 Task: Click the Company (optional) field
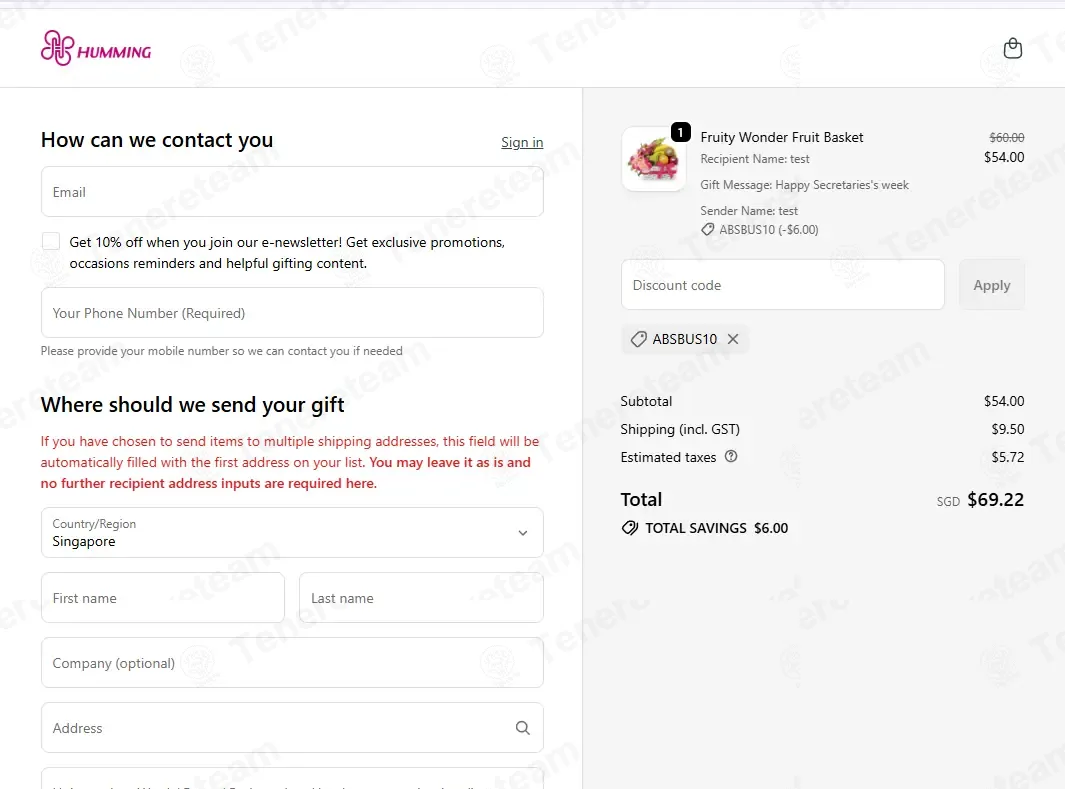point(292,663)
